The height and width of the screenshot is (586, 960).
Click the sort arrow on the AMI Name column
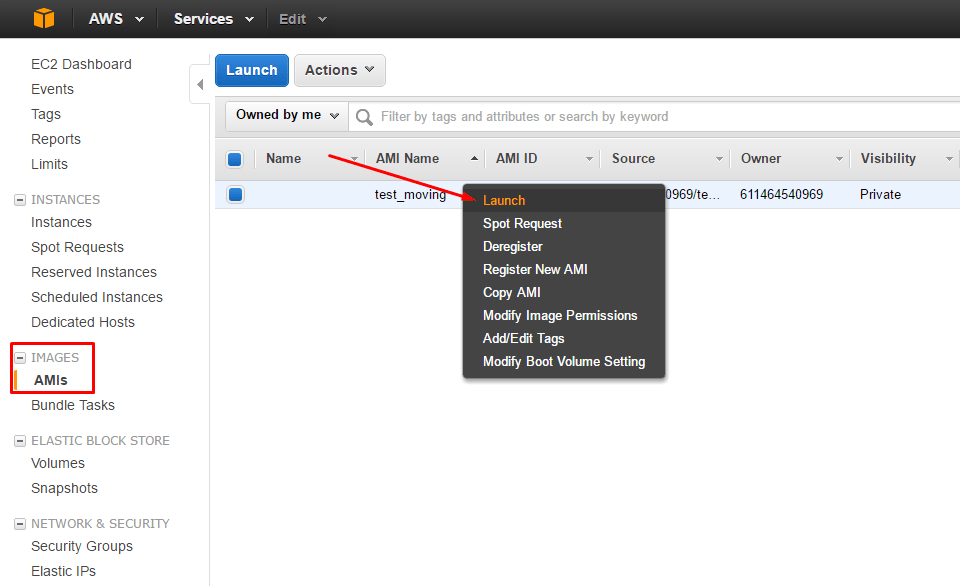tap(473, 158)
